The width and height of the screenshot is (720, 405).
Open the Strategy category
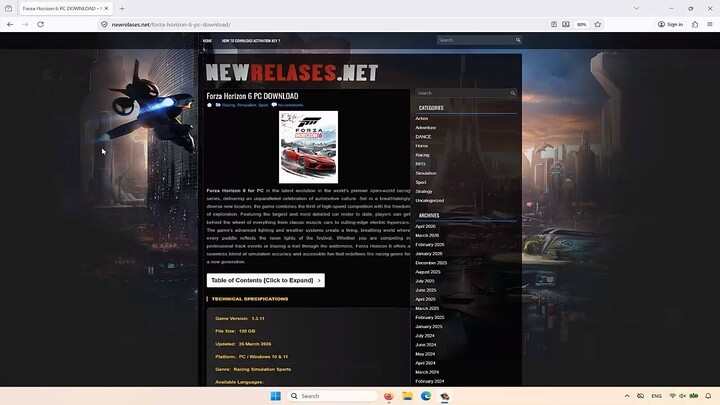(423, 191)
